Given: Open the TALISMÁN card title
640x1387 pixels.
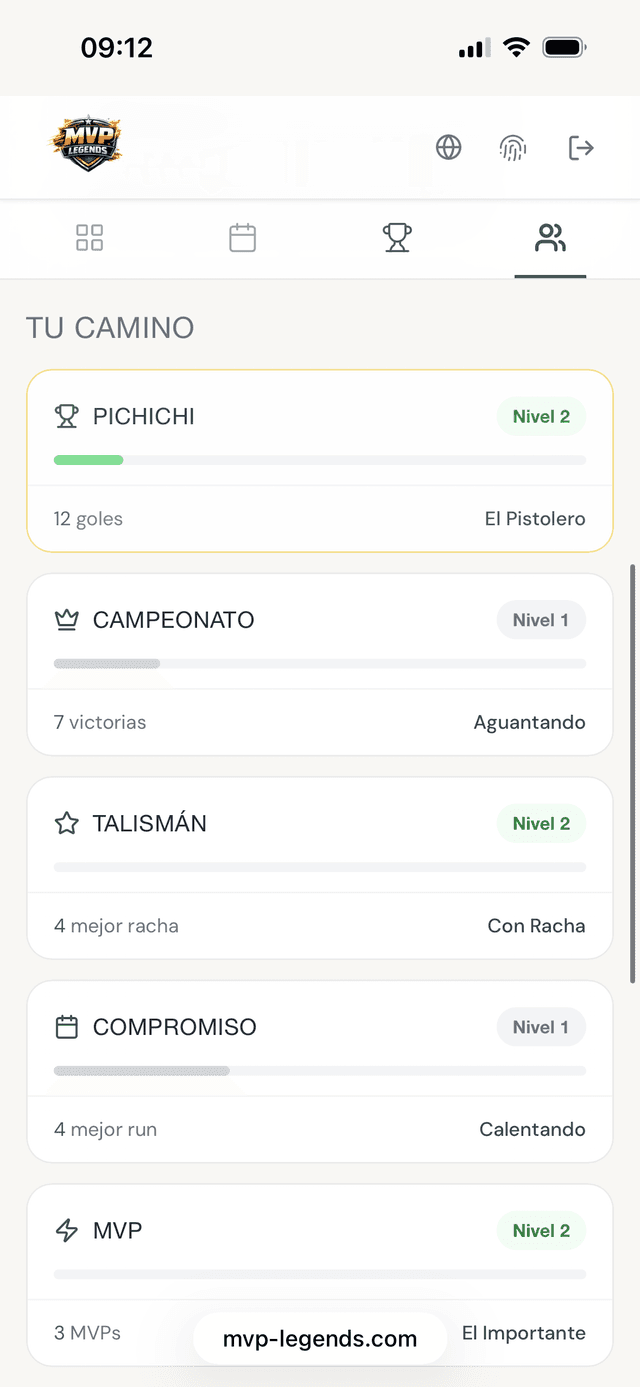Looking at the screenshot, I should pyautogui.click(x=150, y=824).
